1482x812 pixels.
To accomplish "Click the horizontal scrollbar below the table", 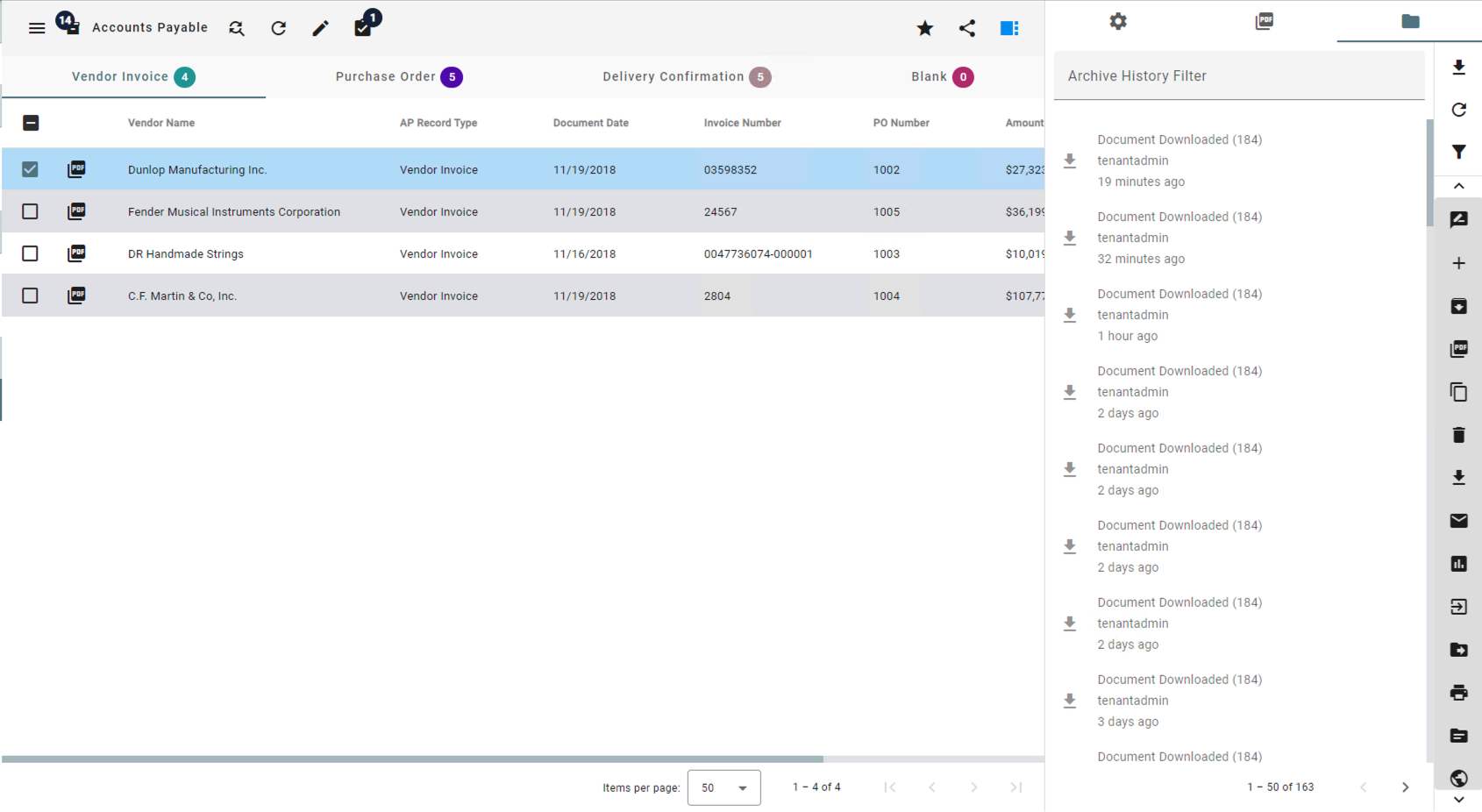I will [x=412, y=759].
